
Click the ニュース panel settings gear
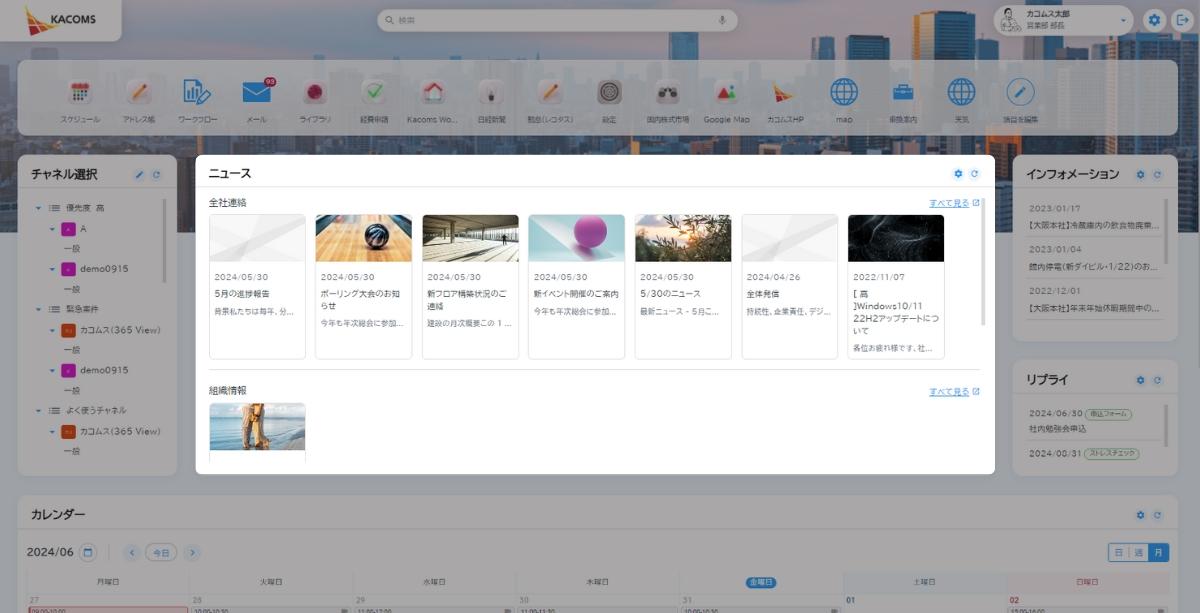point(958,174)
